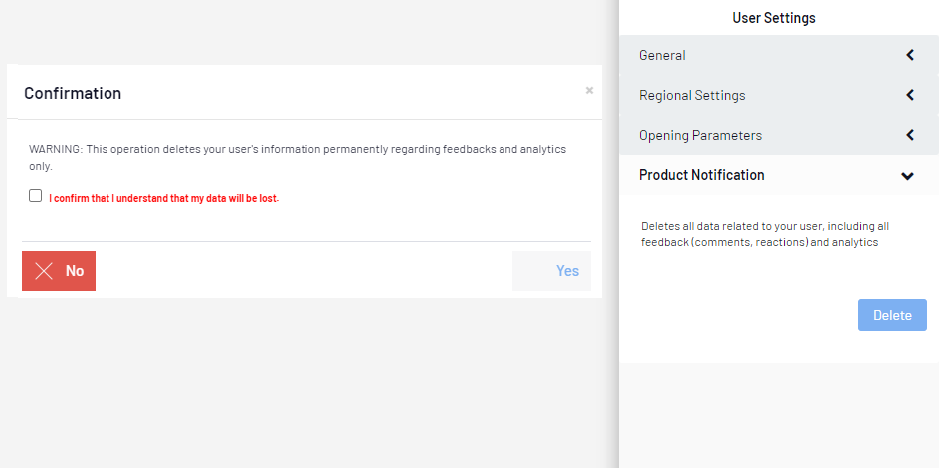Expand the Regional Settings chevron arrow

(909, 96)
